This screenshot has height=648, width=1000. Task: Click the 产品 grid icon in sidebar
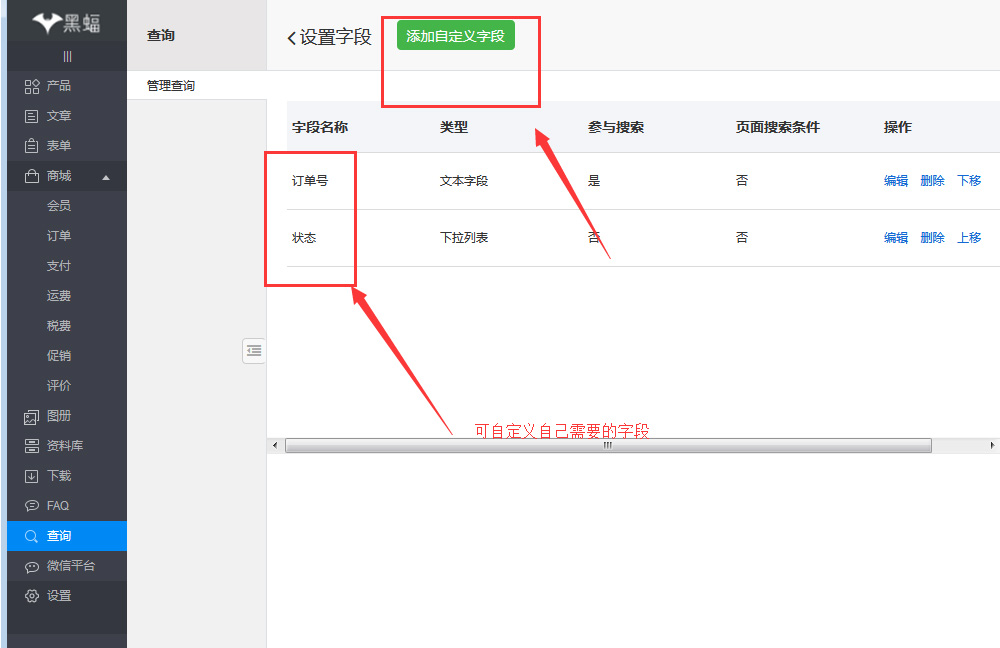(x=32, y=86)
